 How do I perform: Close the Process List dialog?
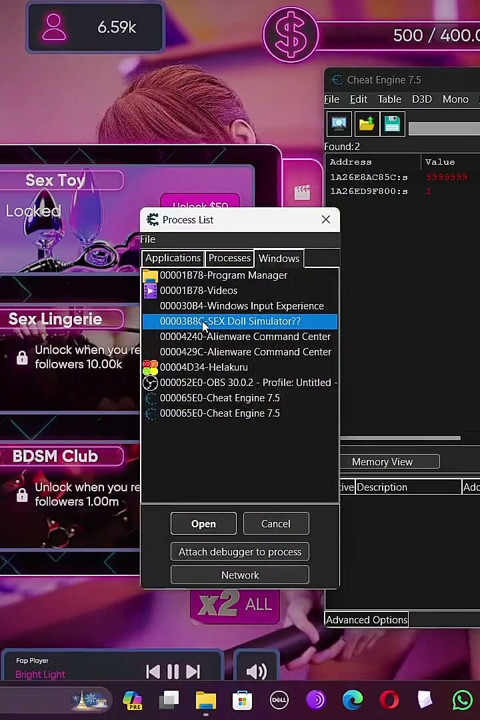[326, 219]
